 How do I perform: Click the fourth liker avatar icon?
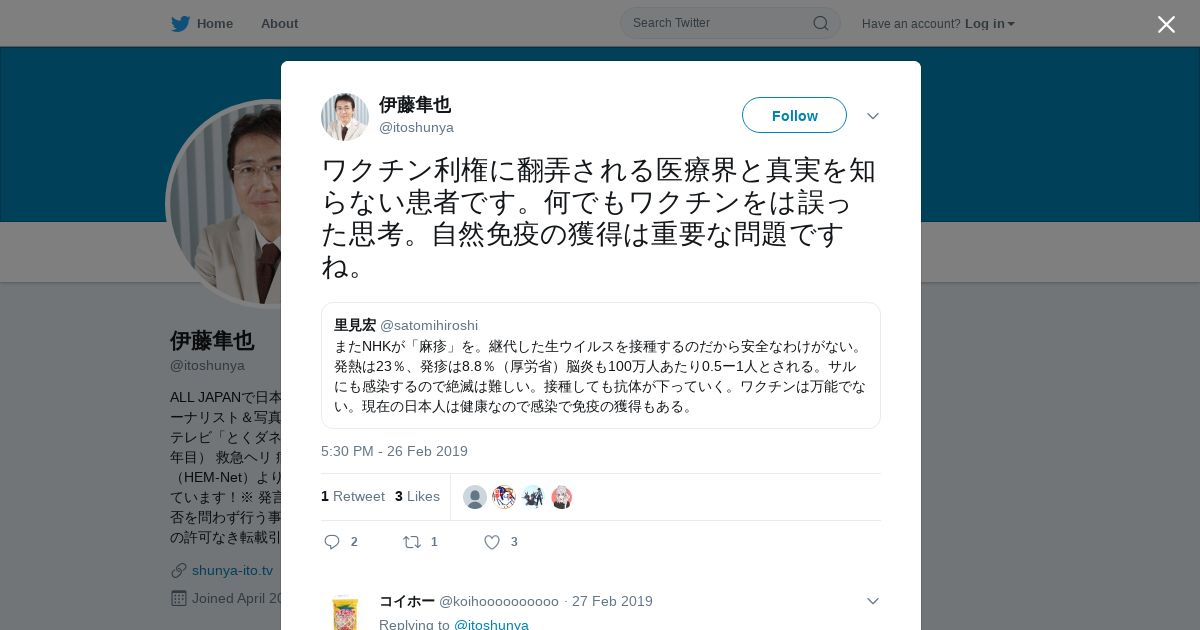click(562, 497)
